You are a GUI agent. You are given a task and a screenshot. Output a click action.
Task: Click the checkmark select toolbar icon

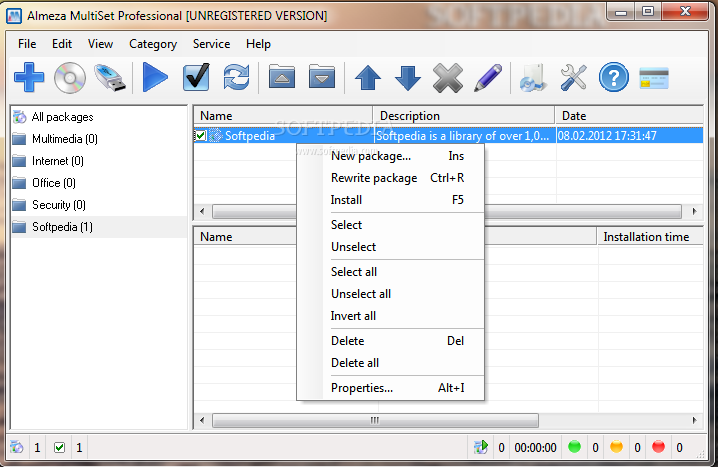196,77
